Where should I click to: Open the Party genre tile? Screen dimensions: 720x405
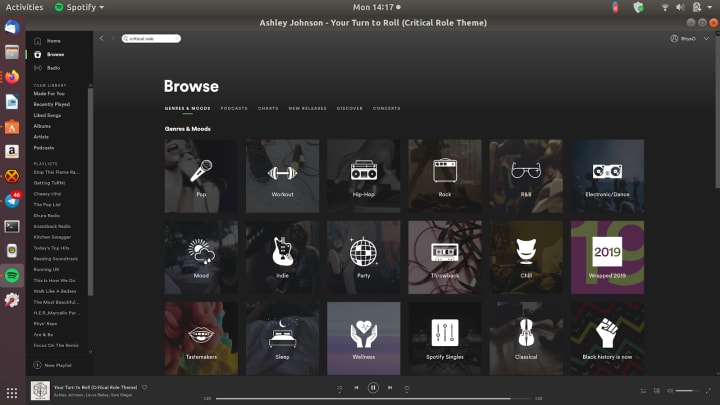point(364,257)
